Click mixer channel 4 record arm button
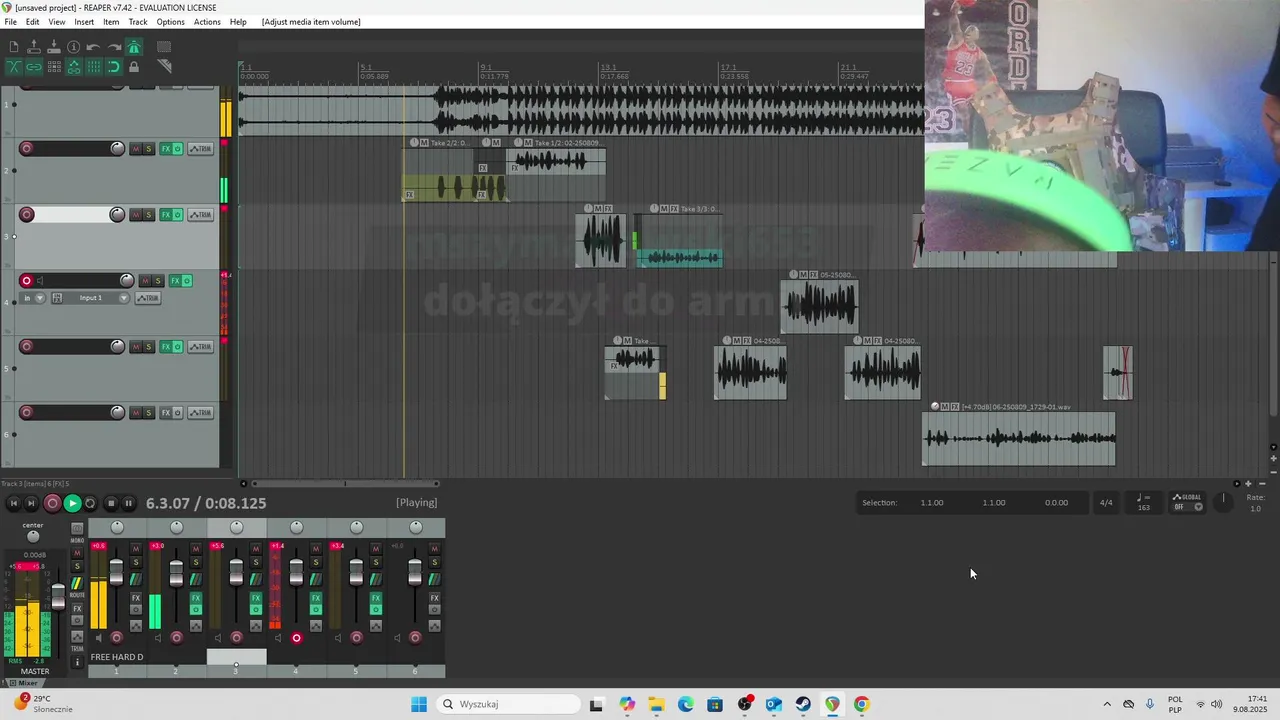Image resolution: width=1280 pixels, height=720 pixels. (296, 638)
